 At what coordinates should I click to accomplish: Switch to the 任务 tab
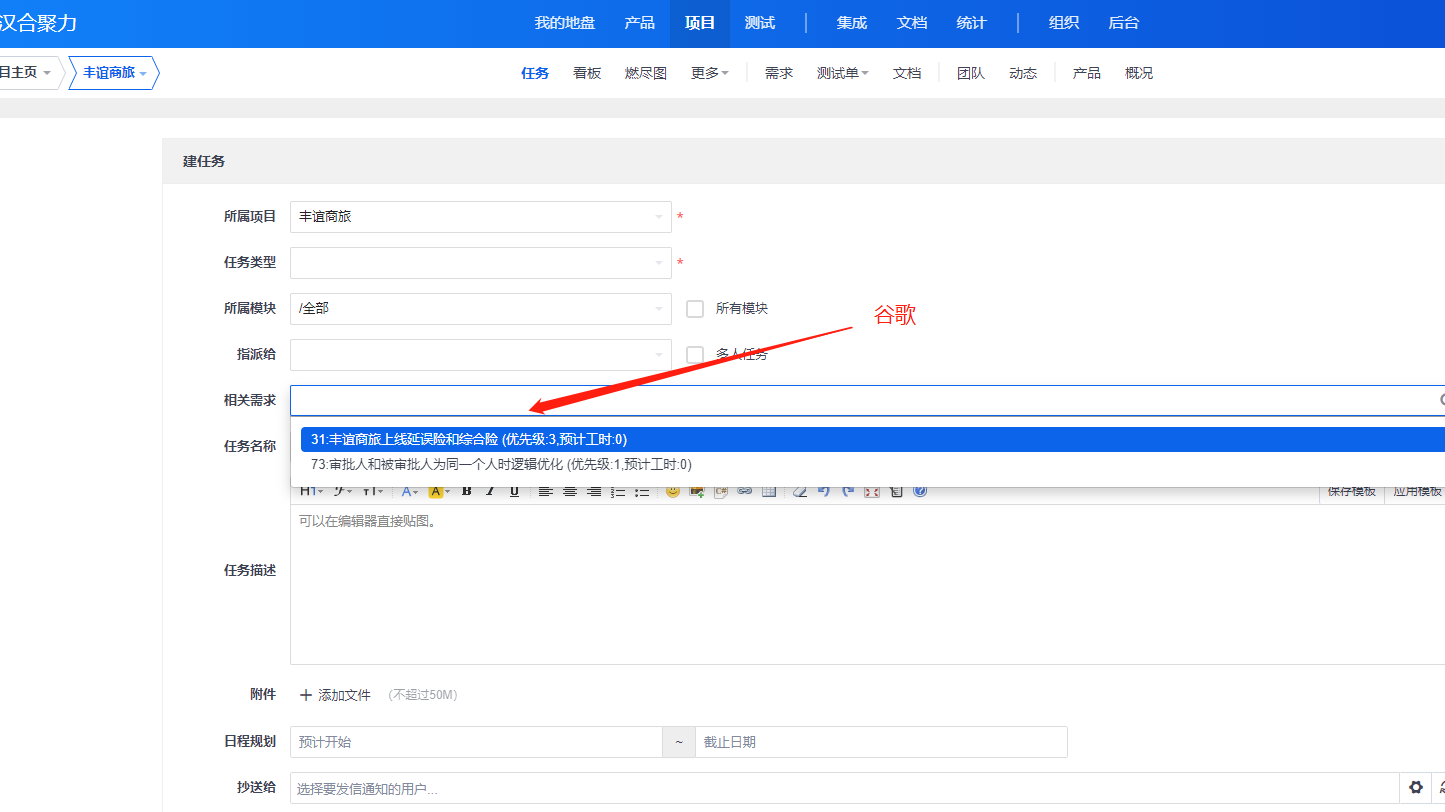pyautogui.click(x=535, y=73)
